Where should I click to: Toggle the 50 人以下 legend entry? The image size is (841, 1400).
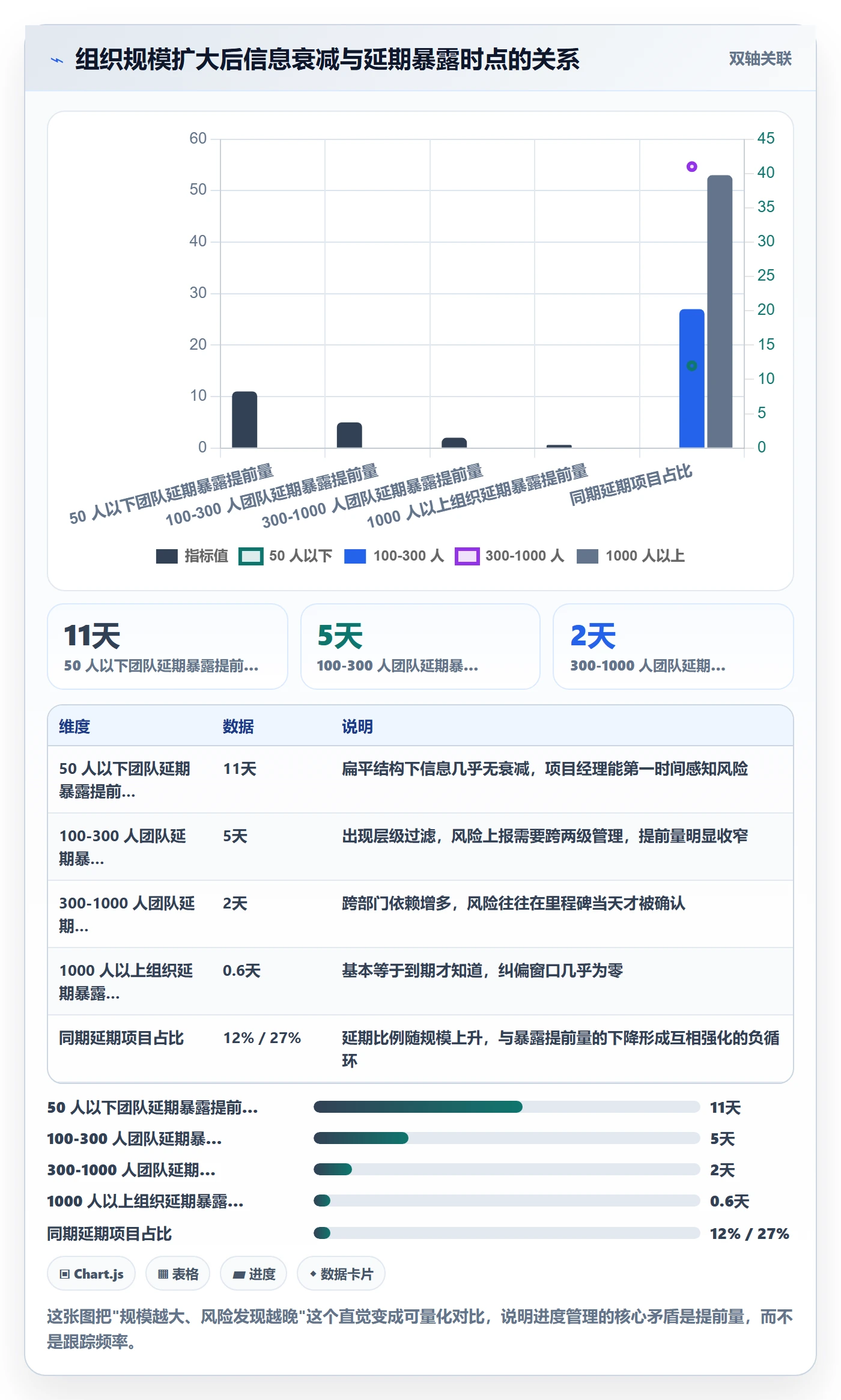285,556
